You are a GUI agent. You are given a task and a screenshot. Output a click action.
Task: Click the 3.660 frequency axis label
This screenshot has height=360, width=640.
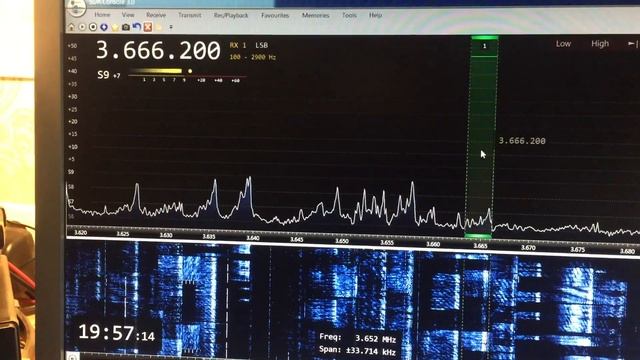click(x=433, y=244)
